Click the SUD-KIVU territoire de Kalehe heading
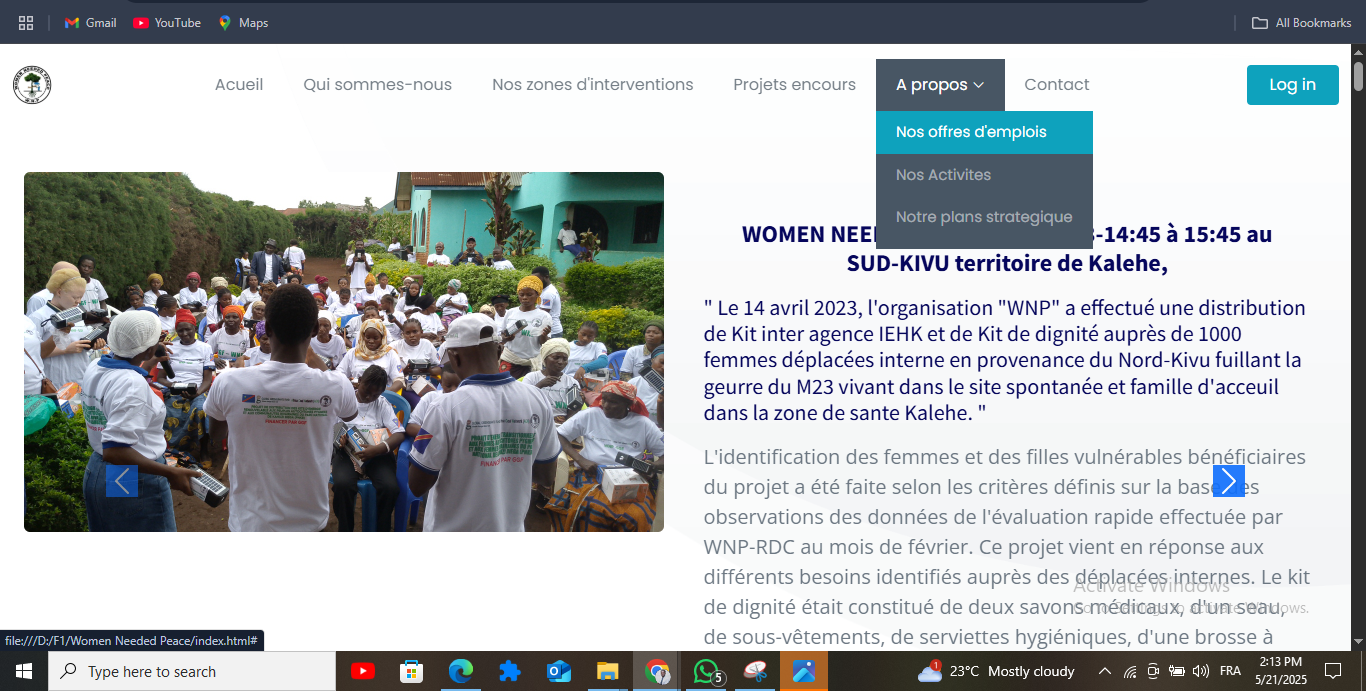 click(1007, 265)
